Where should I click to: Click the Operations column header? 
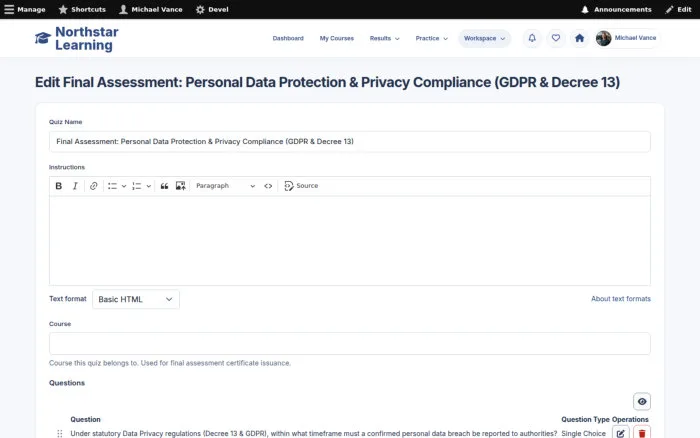click(630, 419)
